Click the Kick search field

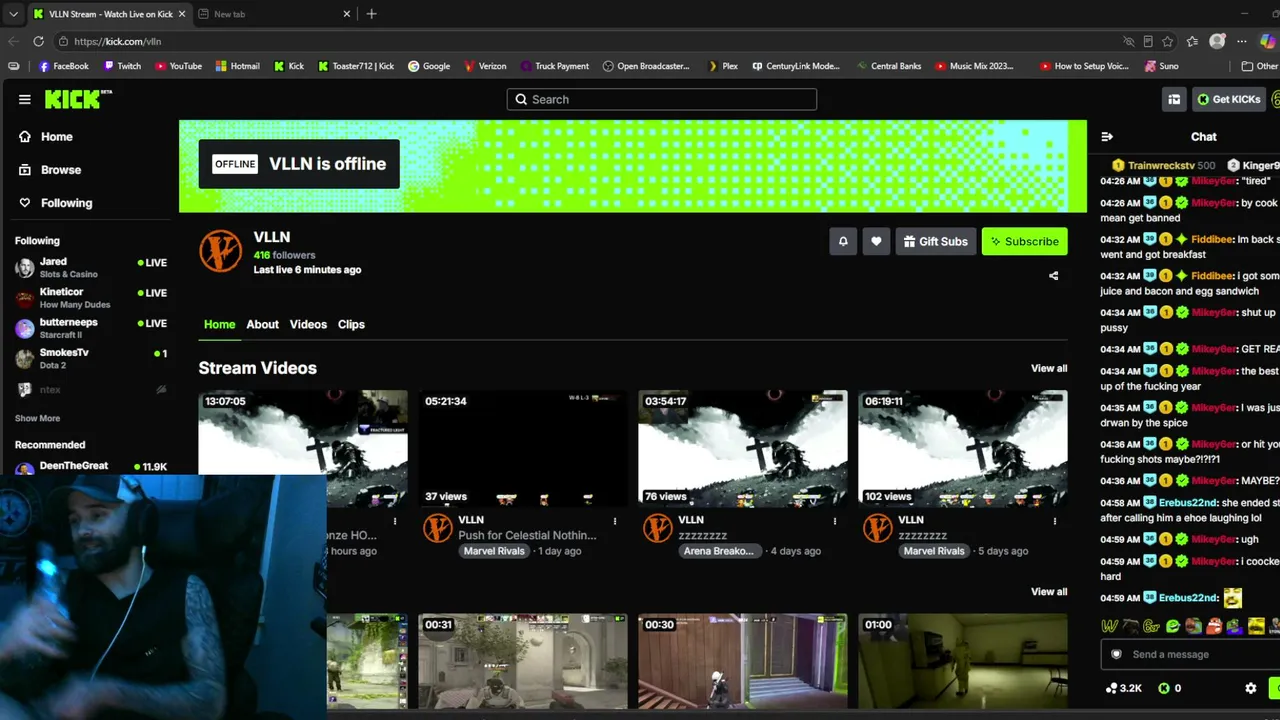[662, 99]
